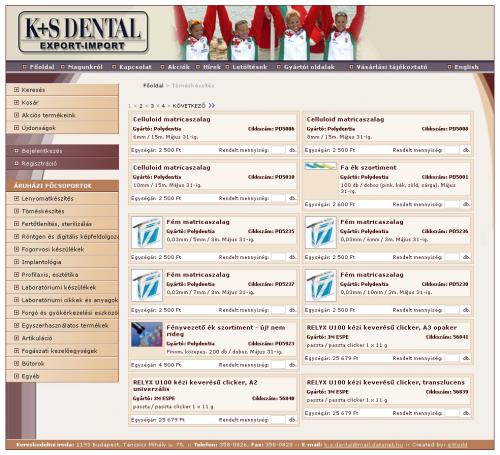Open the Fényvezető ék szortiment product thumbnail
The image size is (500, 455).
[x=147, y=334]
